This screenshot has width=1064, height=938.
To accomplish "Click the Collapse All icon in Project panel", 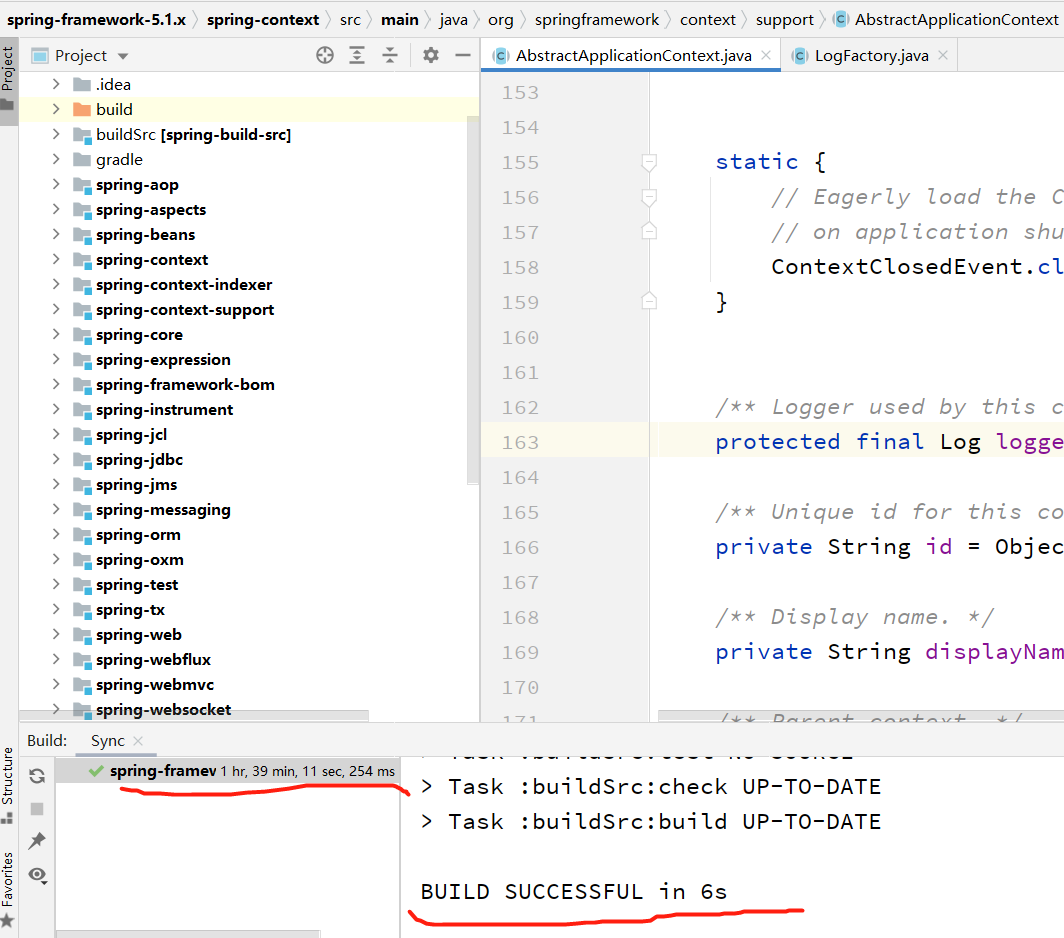I will coord(390,55).
